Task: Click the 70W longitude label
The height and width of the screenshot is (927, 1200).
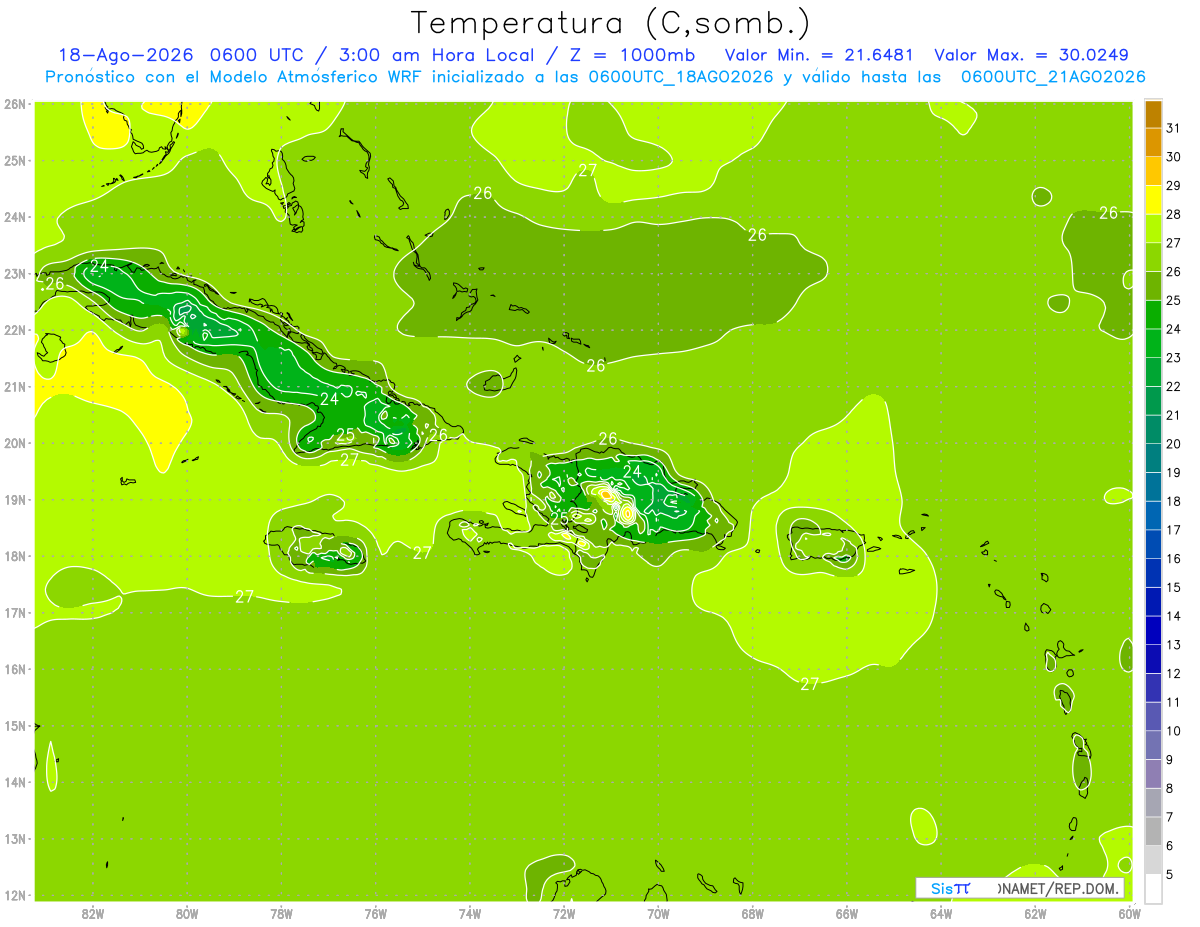Action: [658, 913]
